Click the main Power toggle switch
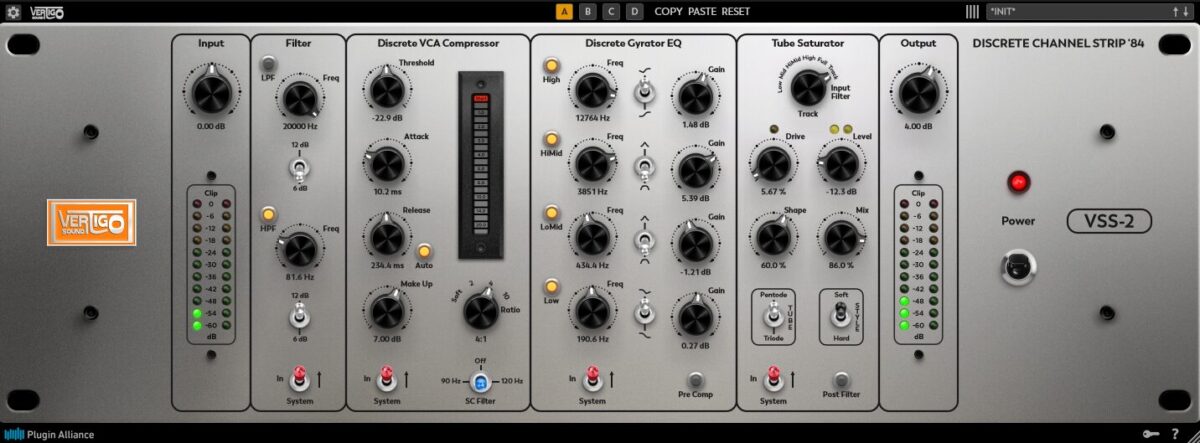The image size is (1200, 443). click(x=1019, y=267)
